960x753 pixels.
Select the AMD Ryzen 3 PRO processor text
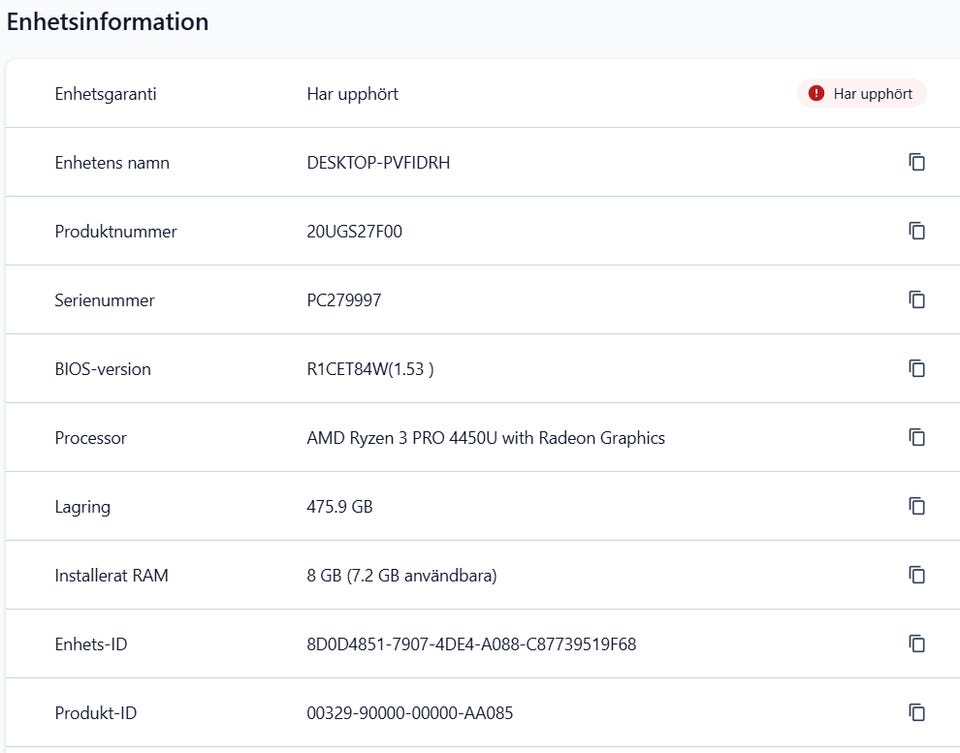485,438
